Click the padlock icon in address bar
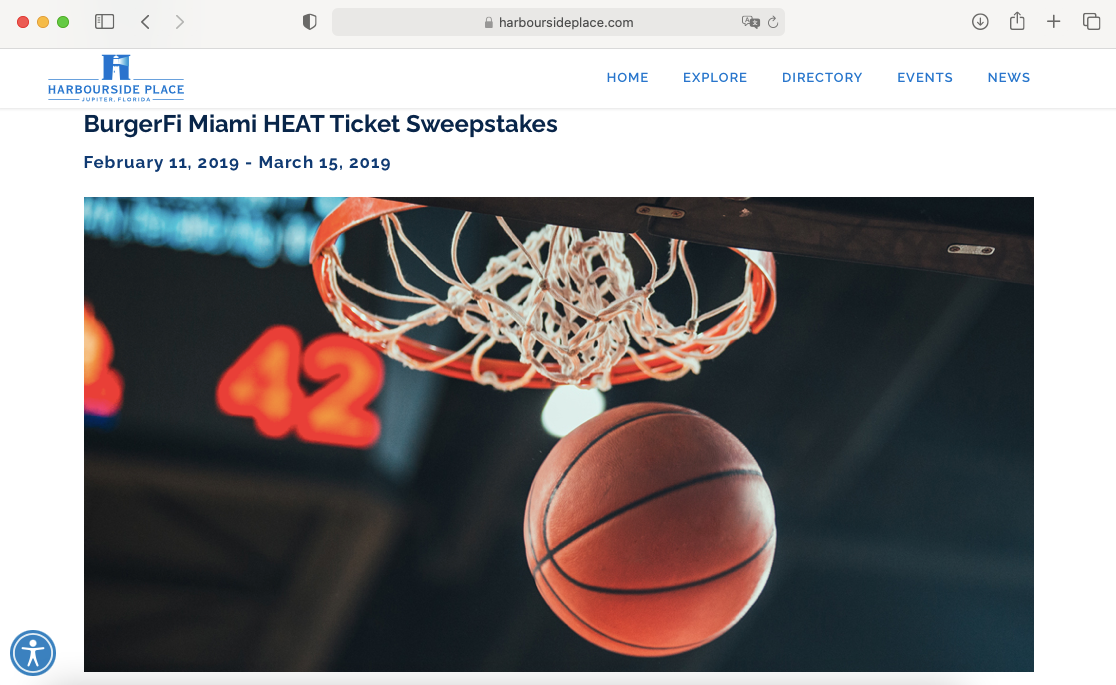This screenshot has width=1116, height=685. coord(488,23)
